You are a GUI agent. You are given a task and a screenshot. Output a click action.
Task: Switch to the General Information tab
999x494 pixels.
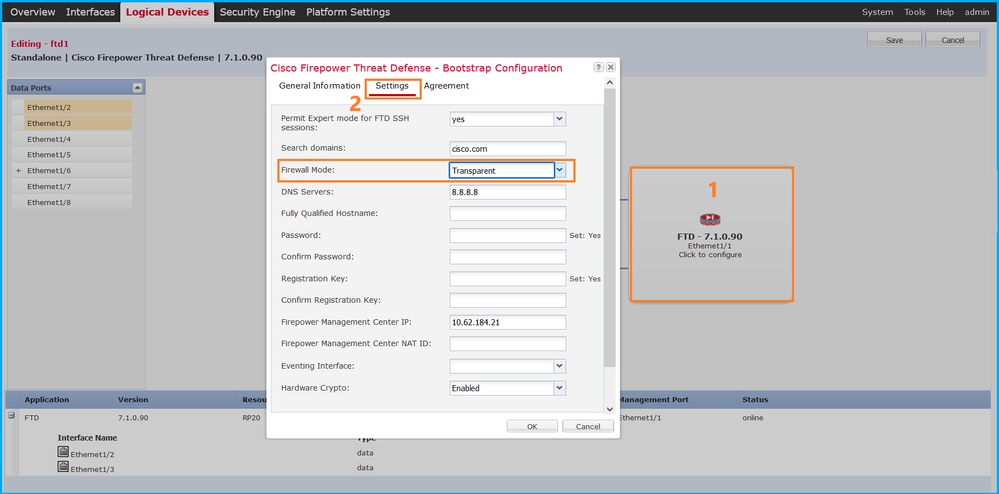pyautogui.click(x=319, y=86)
